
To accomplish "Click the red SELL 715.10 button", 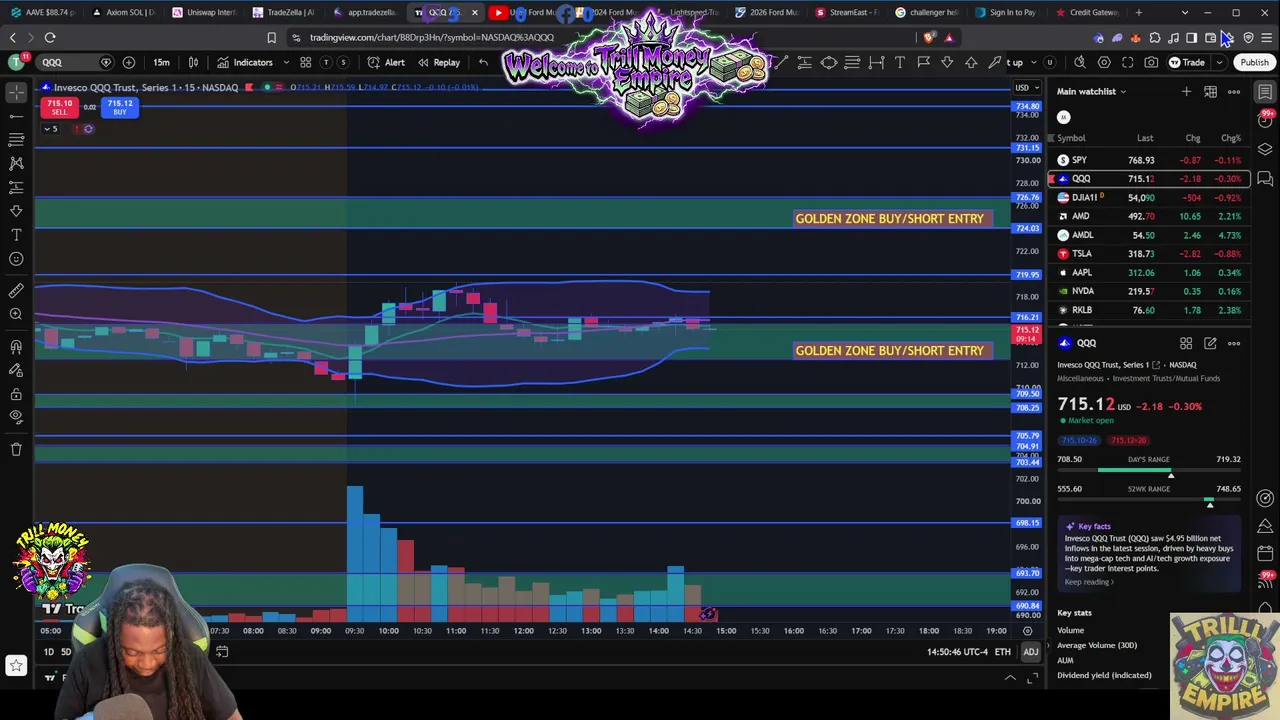I will 60,107.
